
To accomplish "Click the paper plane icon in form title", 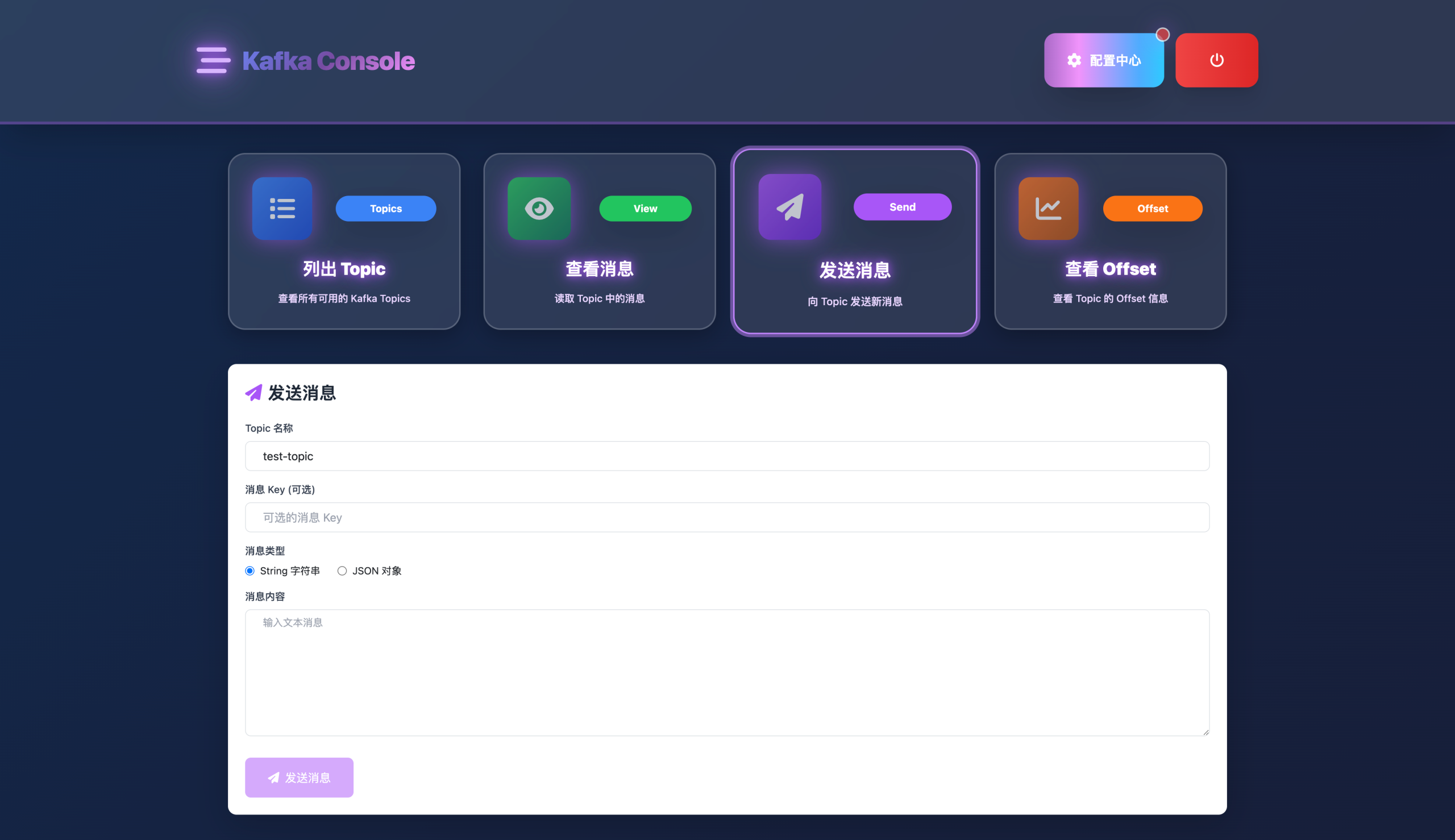I will pyautogui.click(x=254, y=393).
